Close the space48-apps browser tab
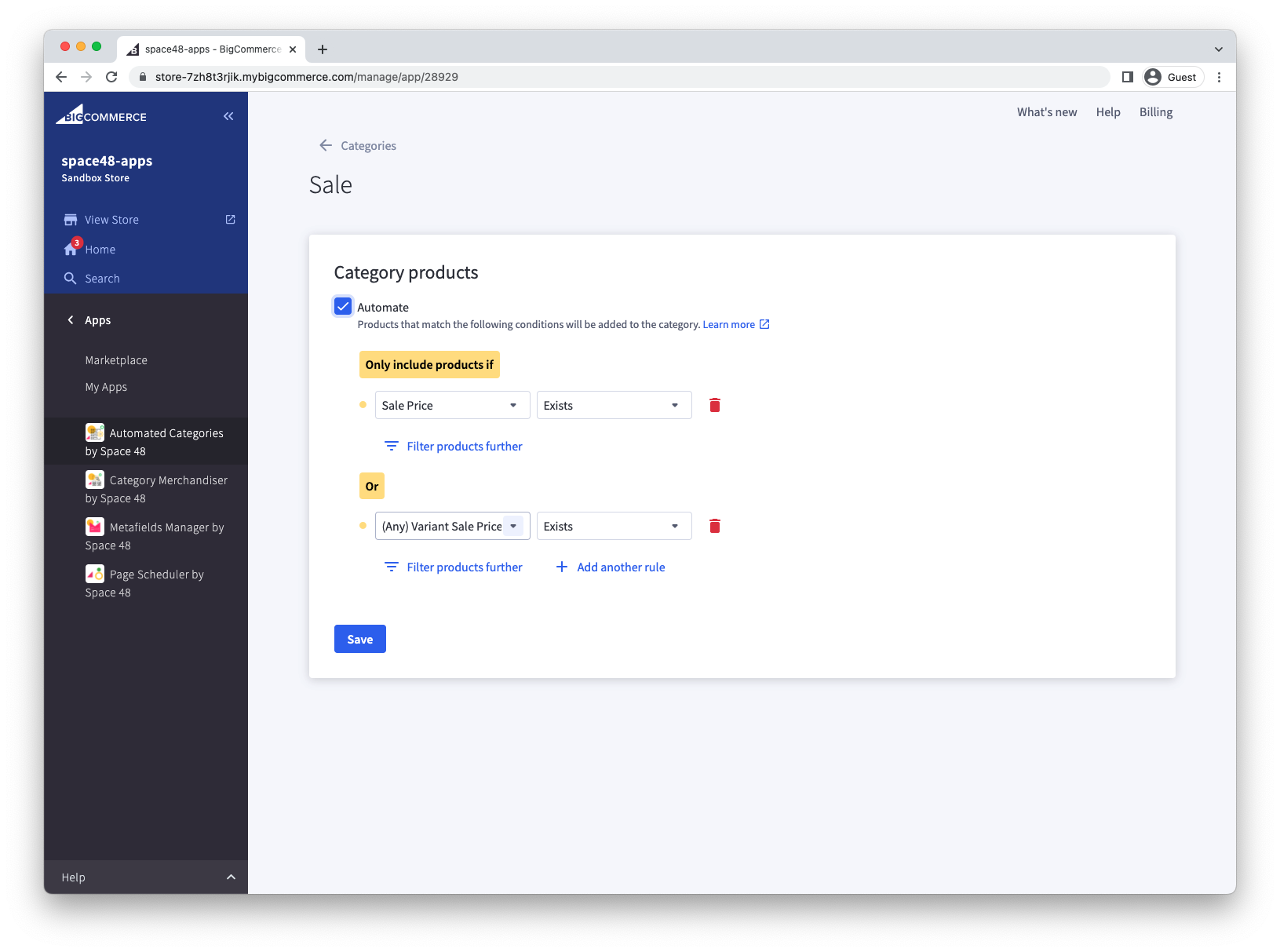 [293, 49]
